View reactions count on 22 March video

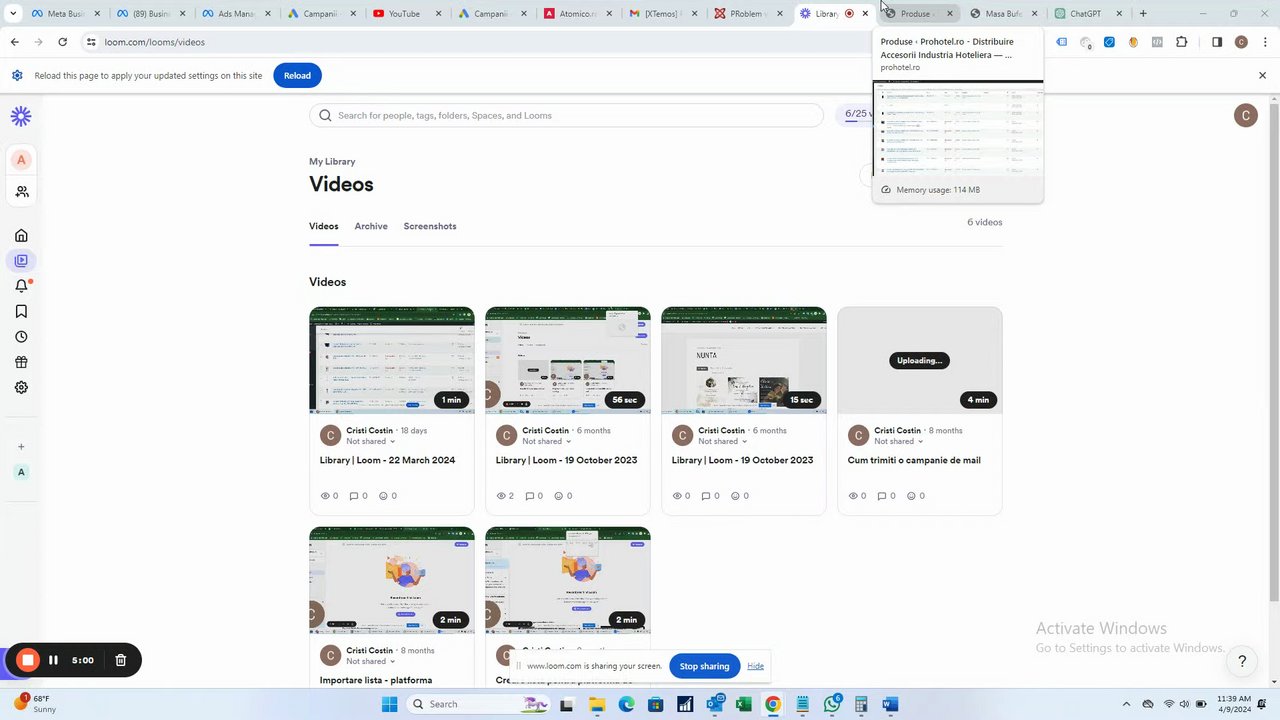[388, 496]
